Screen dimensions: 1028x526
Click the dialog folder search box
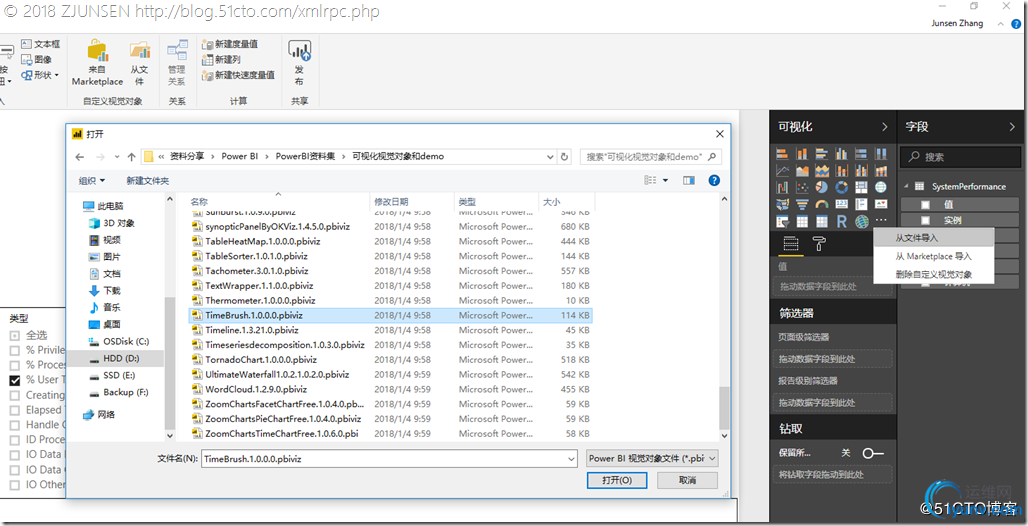pos(650,157)
